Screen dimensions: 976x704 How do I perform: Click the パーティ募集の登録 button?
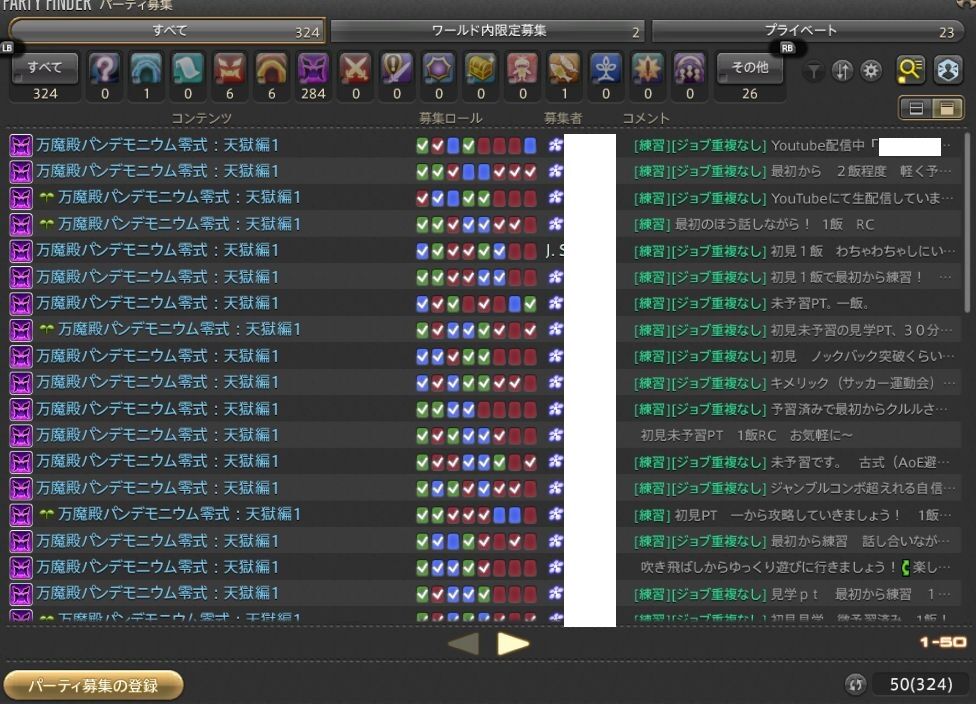93,685
